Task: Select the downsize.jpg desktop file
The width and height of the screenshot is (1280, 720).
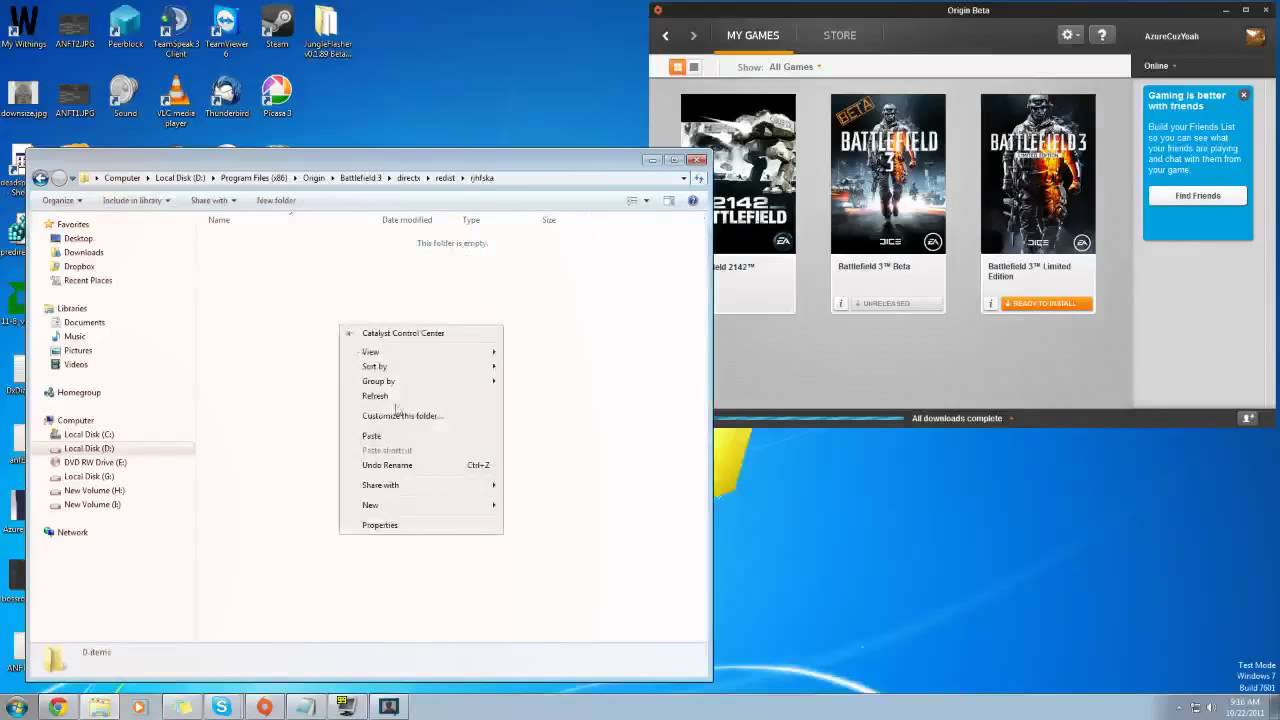Action: [23, 97]
